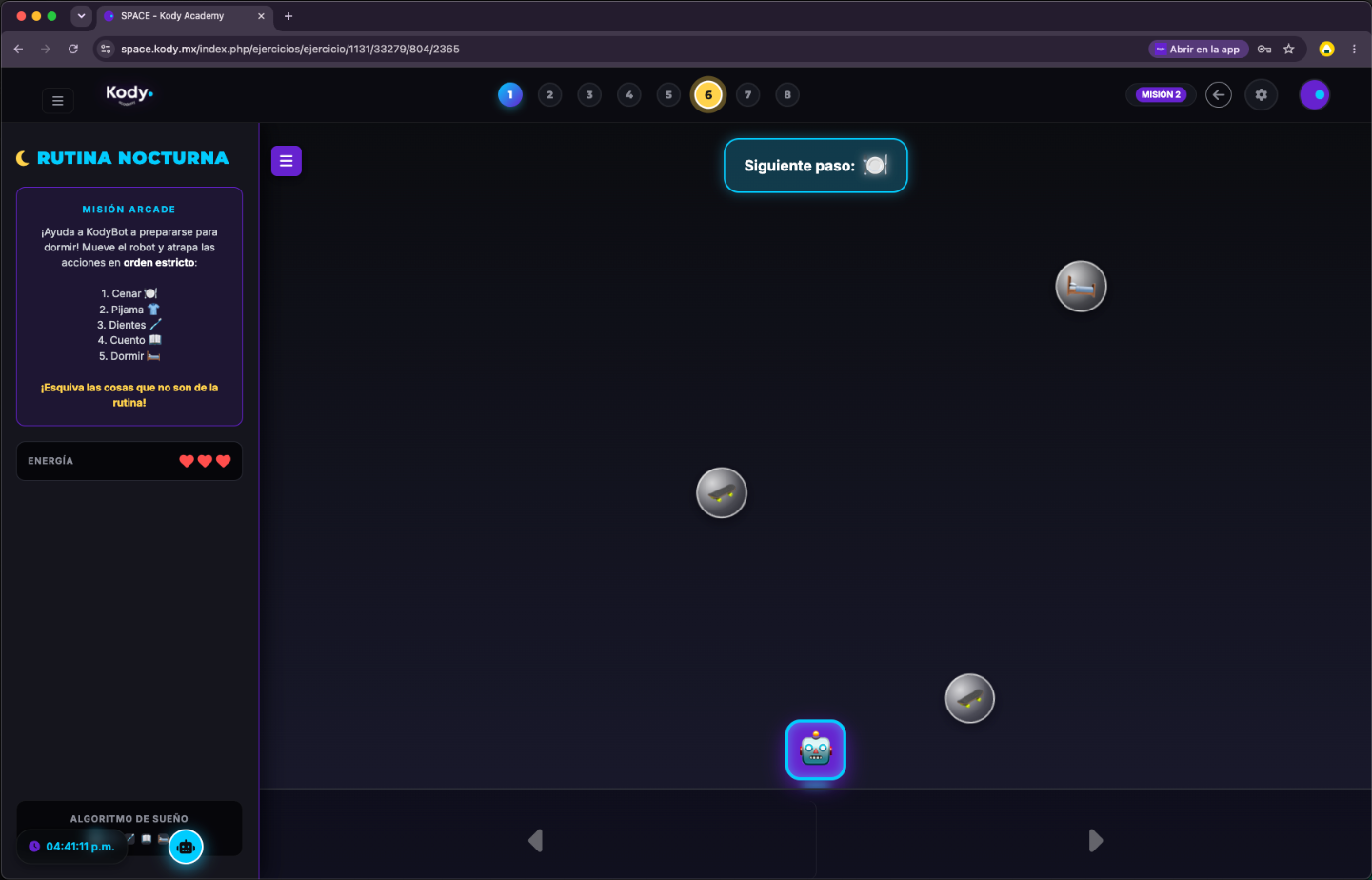The height and width of the screenshot is (880, 1372).
Task: Click the yellow Esquiva las cosas warning text
Action: [129, 395]
